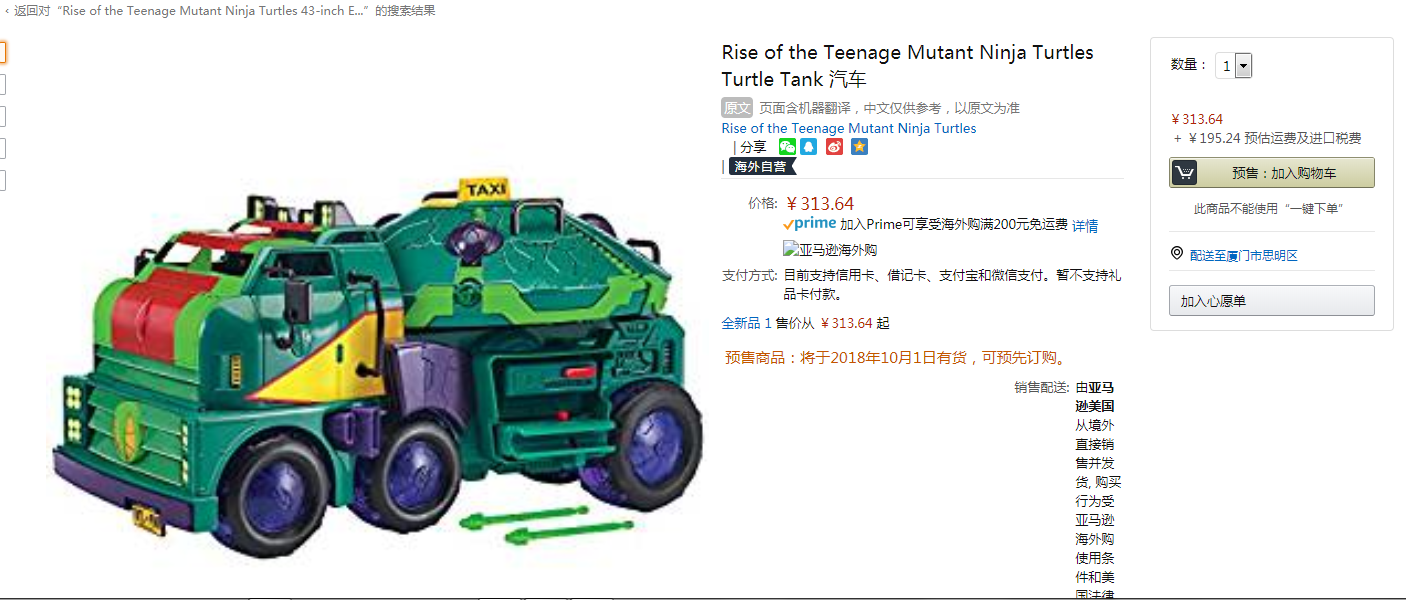Select the topmost thumbnail on left edge
The image size is (1406, 600).
pos(2,53)
